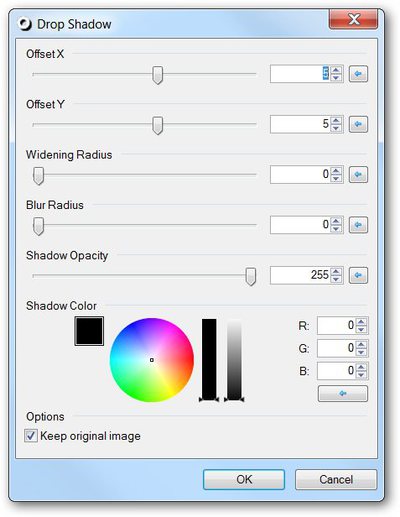This screenshot has width=400, height=517.
Task: Decrease the B color value spinner
Action: (361, 375)
